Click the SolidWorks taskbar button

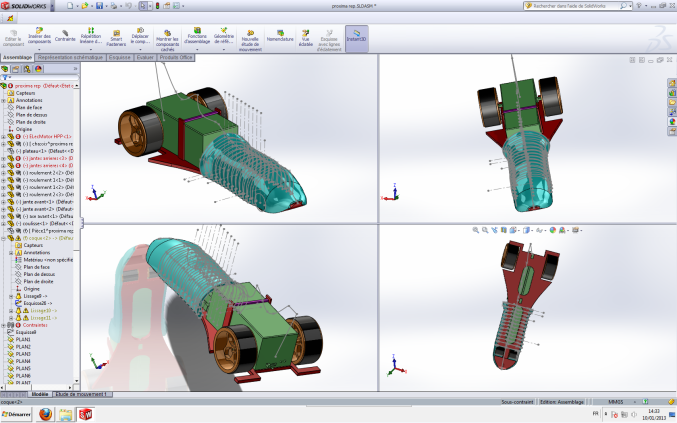[x=85, y=415]
